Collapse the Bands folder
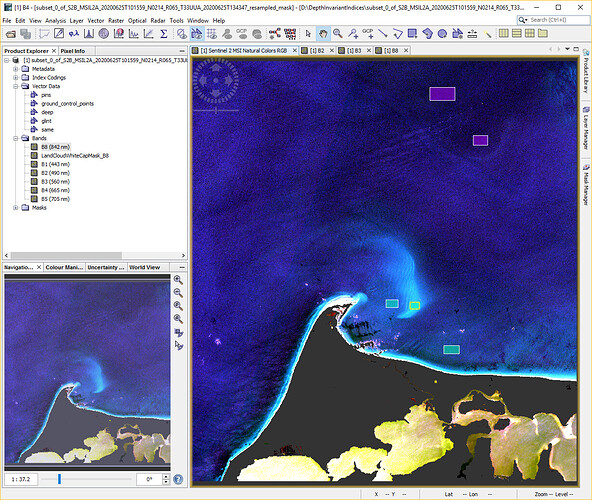The width and height of the screenshot is (592, 500). coord(15,139)
